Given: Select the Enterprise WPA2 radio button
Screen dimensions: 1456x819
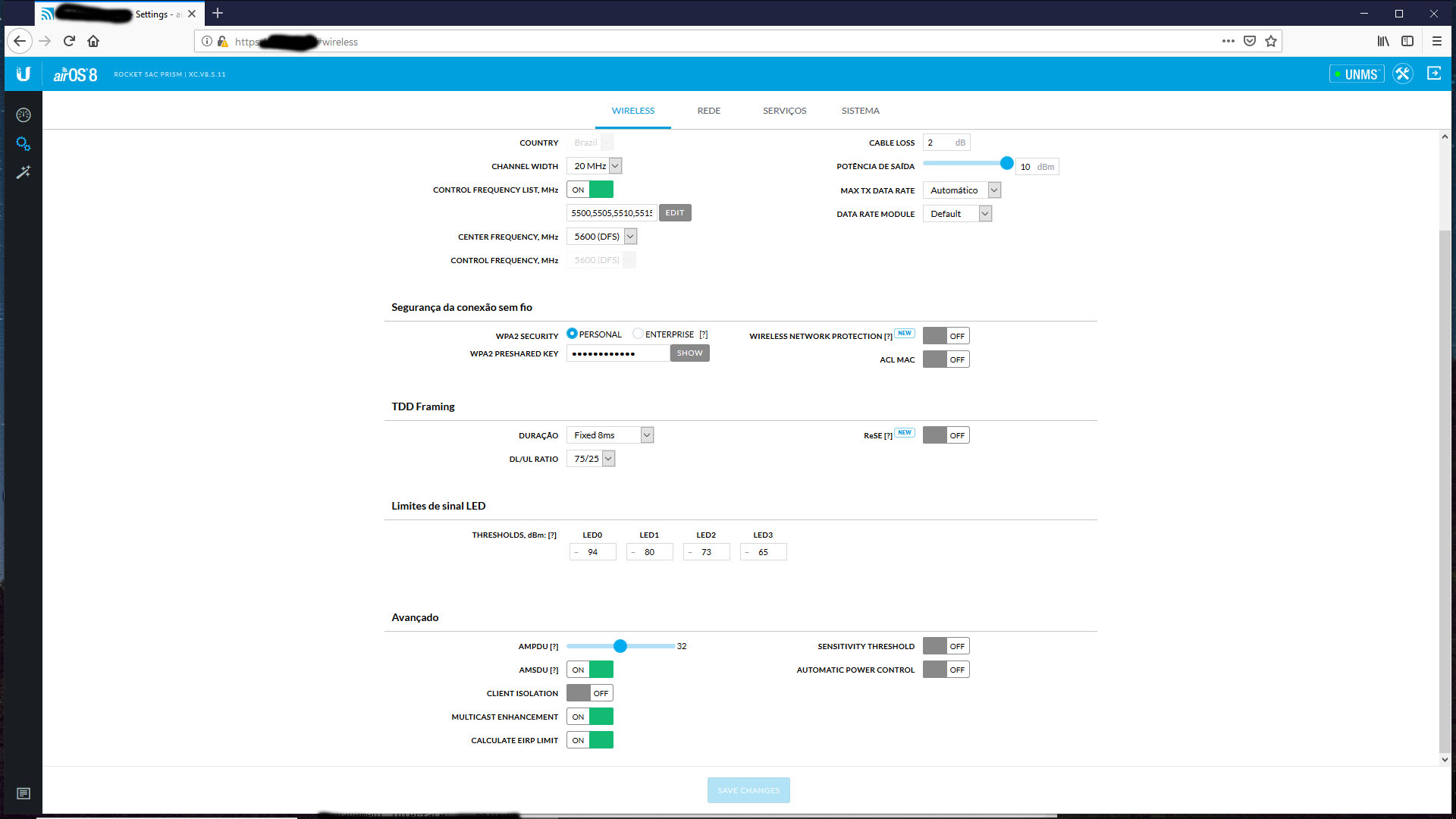Looking at the screenshot, I should point(638,334).
